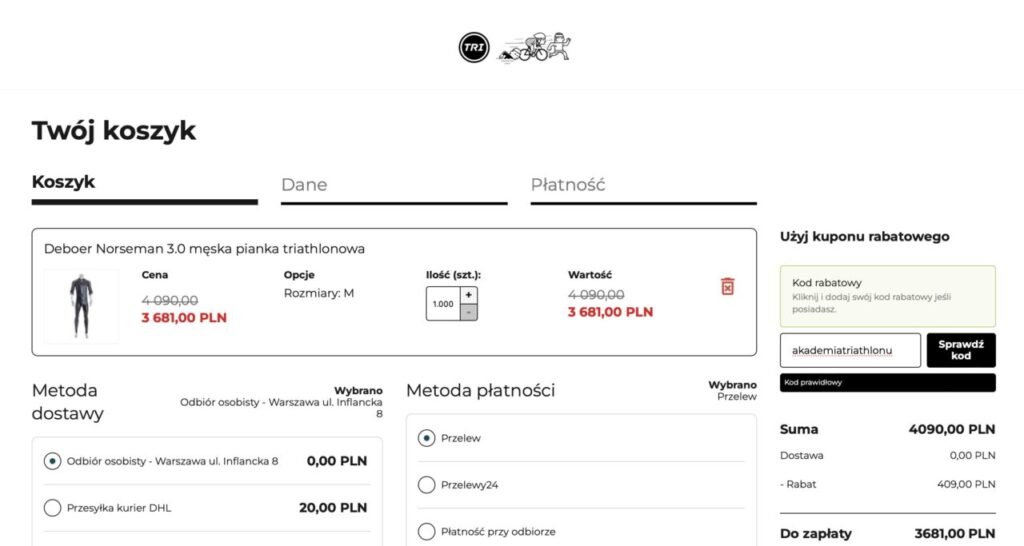1024x546 pixels.
Task: Choose Przesyłka kurier DHL delivery
Action: pyautogui.click(x=53, y=508)
